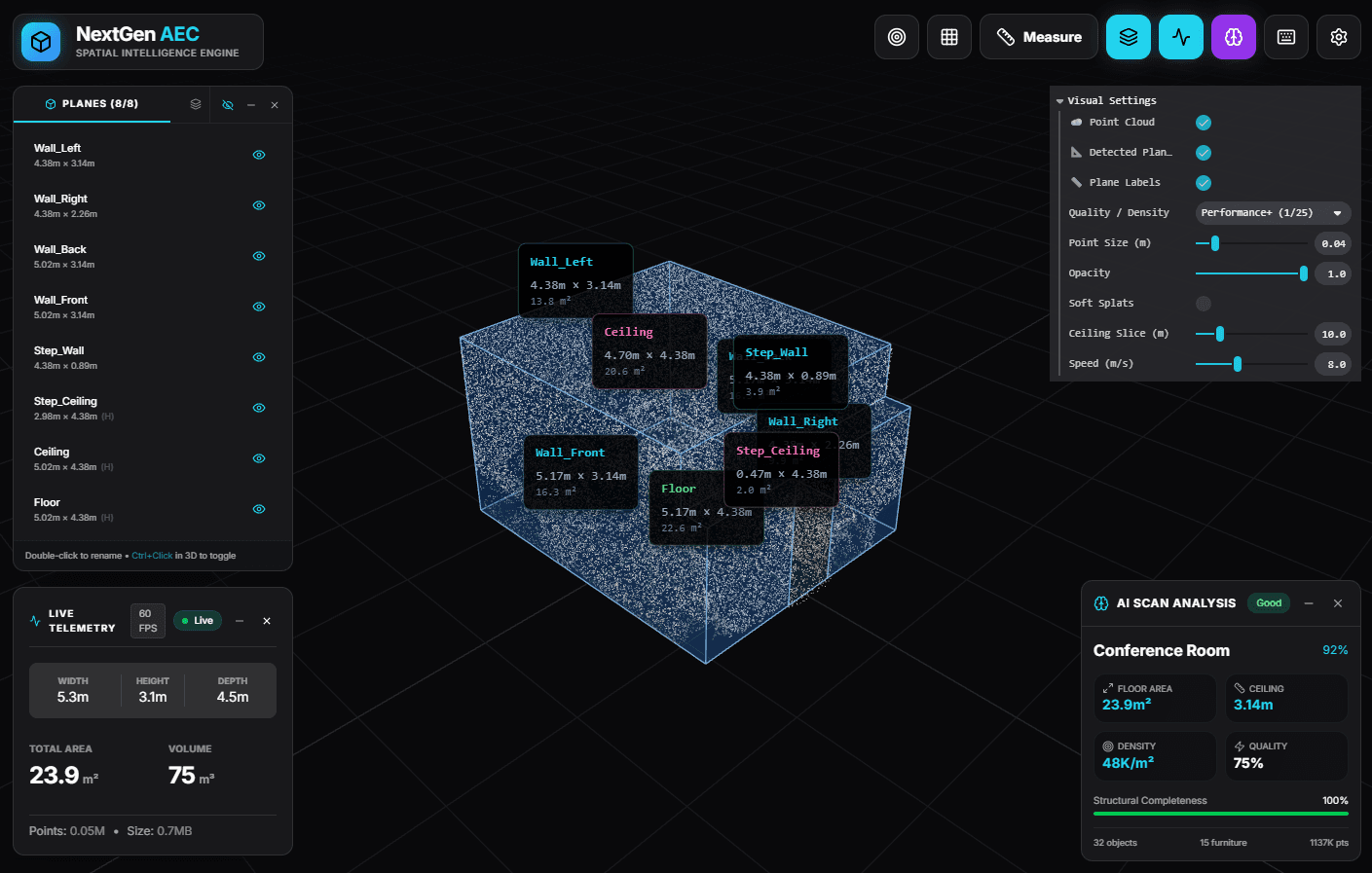
Task: Collapse the Visual Settings section
Action: [1060, 101]
